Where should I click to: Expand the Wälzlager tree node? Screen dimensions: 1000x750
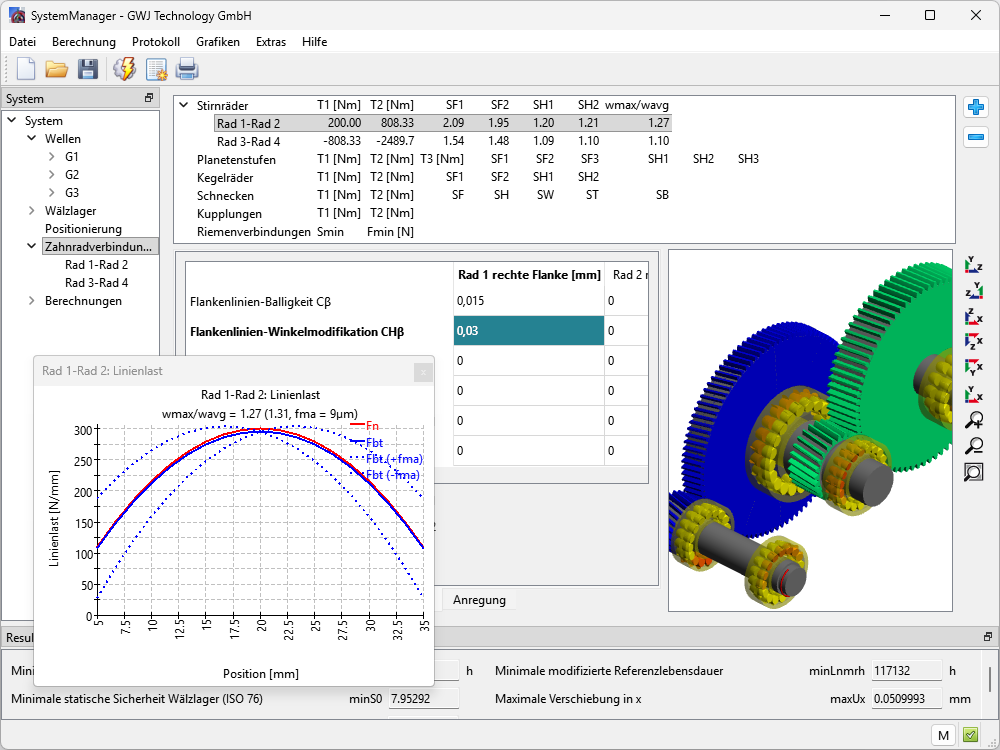[32, 211]
